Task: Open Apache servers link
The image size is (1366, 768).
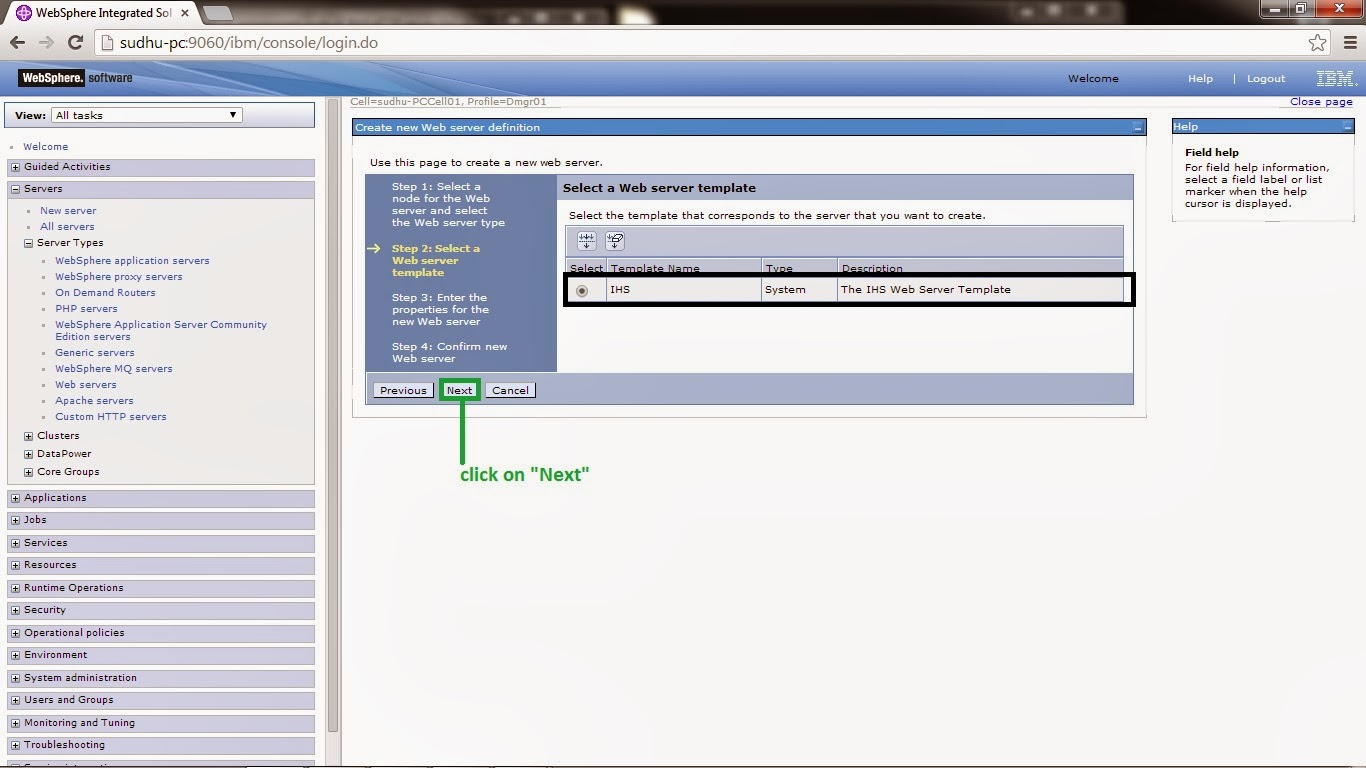Action: (94, 401)
